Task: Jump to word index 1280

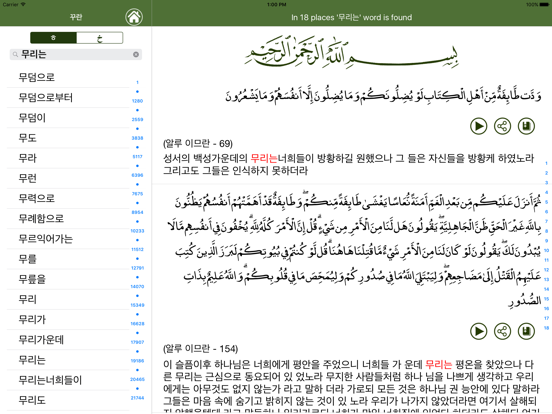Action: pyautogui.click(x=137, y=101)
